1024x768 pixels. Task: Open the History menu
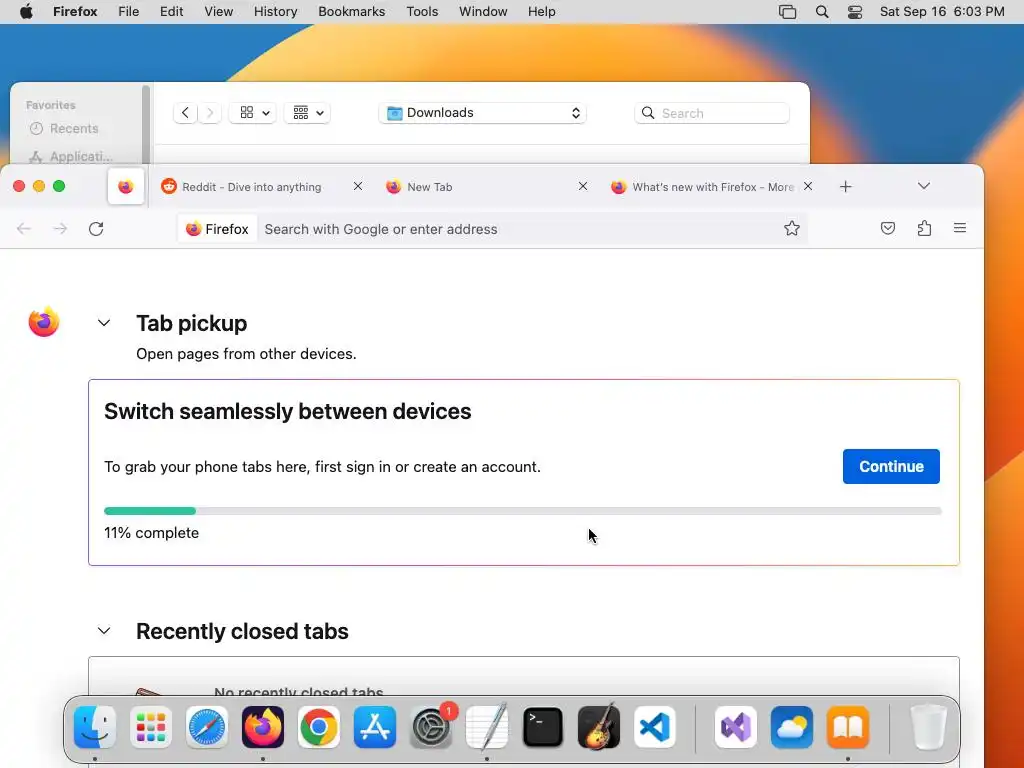(276, 12)
